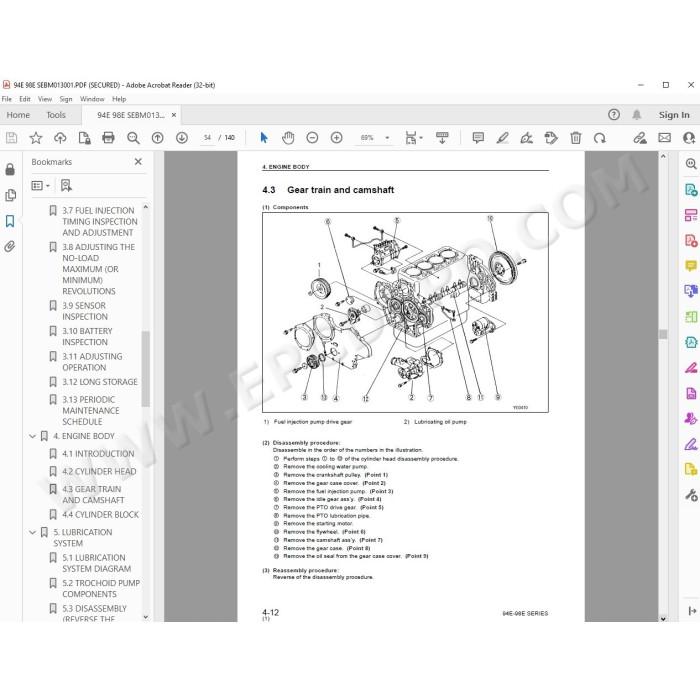
Task: Open the Help menu
Action: point(119,99)
